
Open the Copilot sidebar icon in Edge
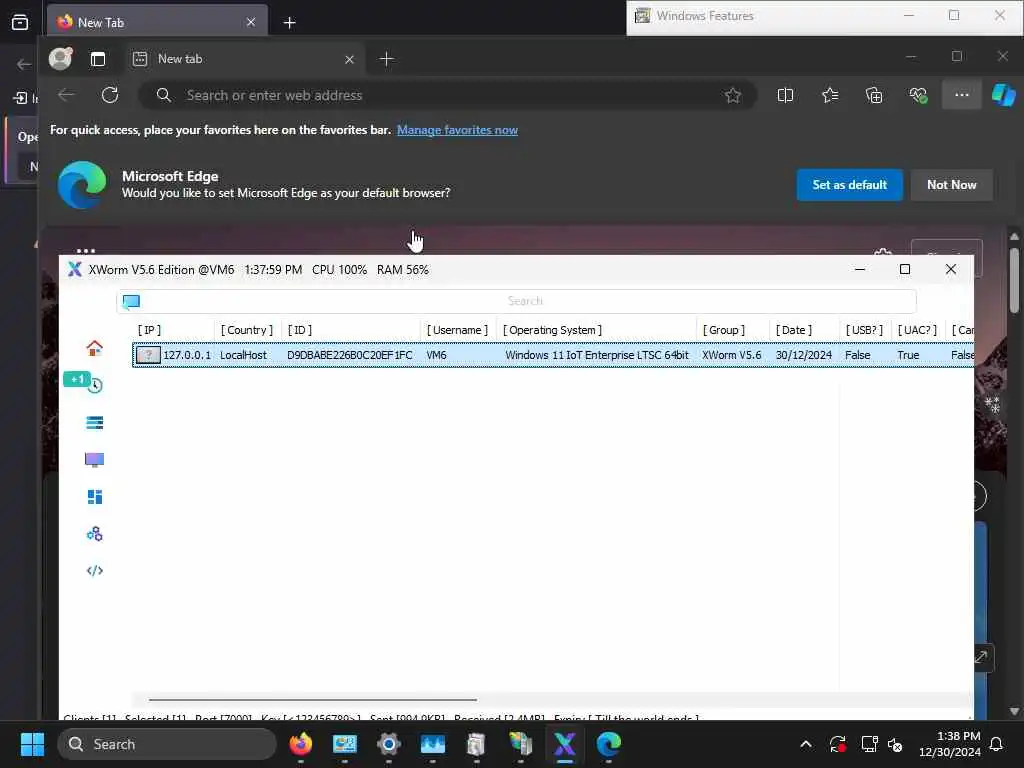[1003, 95]
